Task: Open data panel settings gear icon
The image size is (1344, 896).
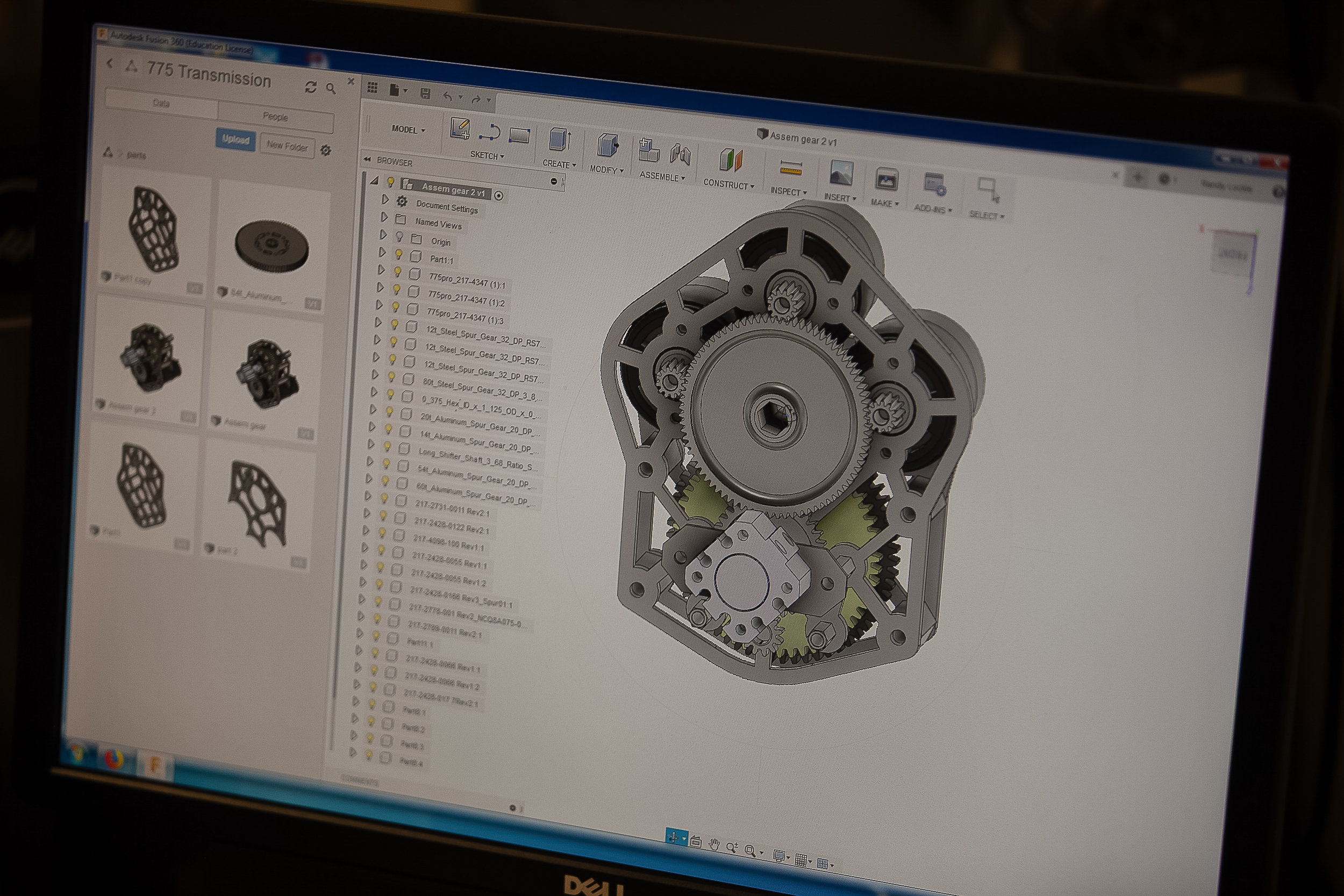Action: point(326,150)
